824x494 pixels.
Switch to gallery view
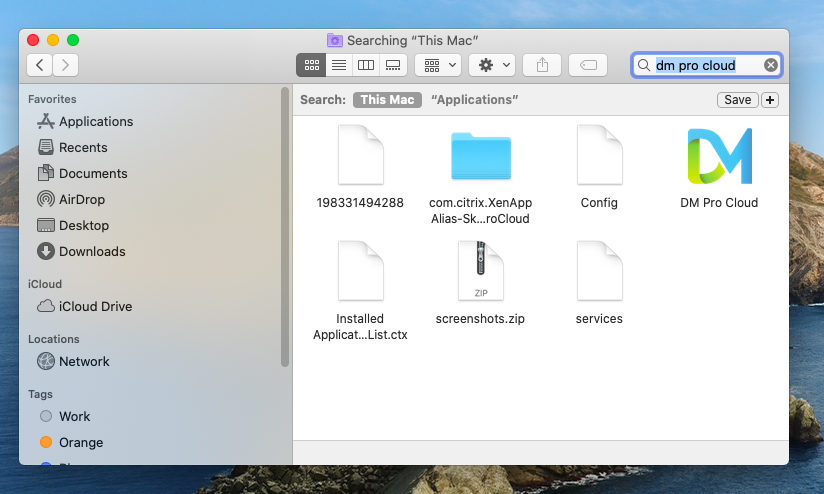click(393, 65)
